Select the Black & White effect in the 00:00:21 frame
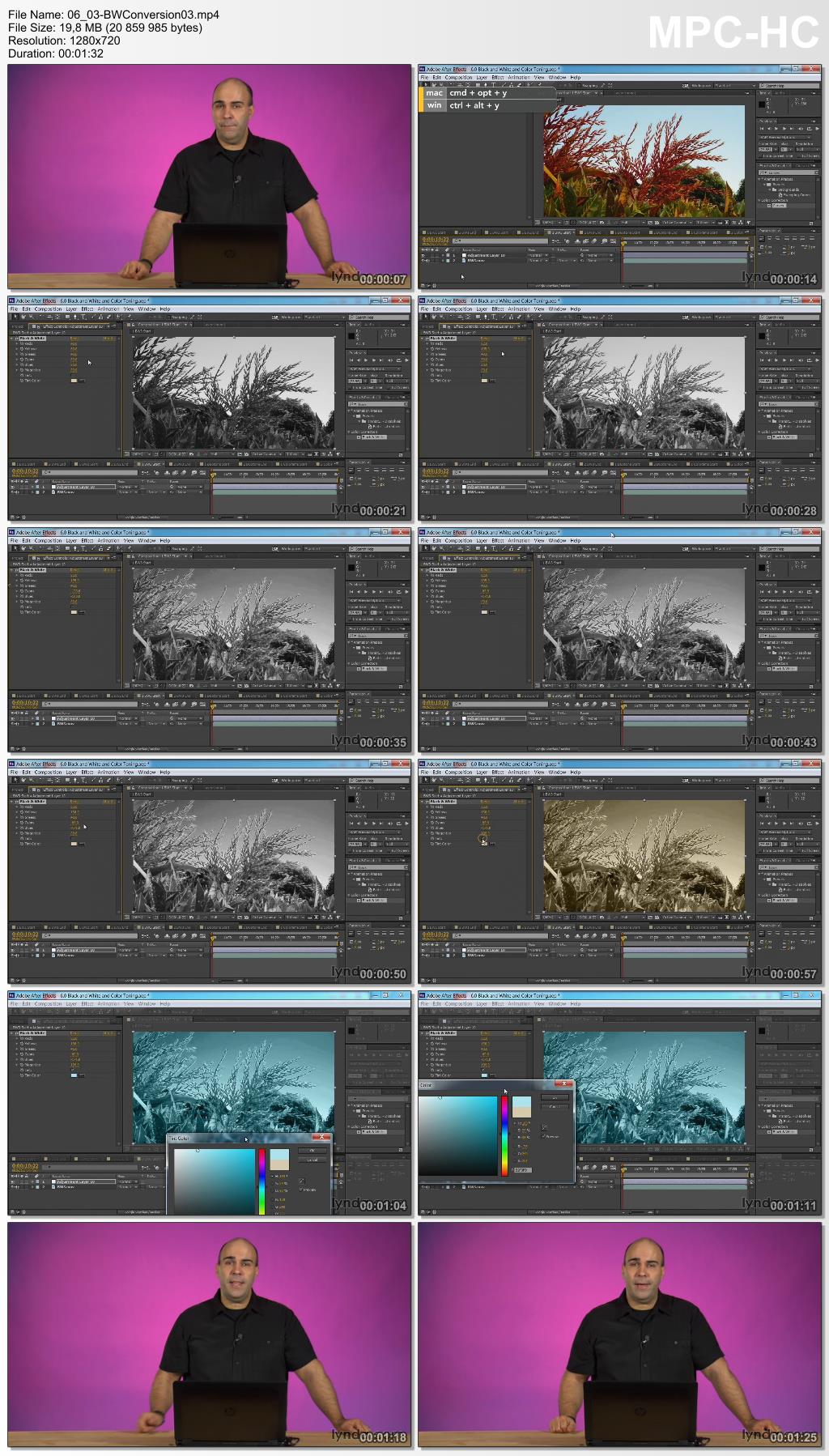 (x=34, y=338)
